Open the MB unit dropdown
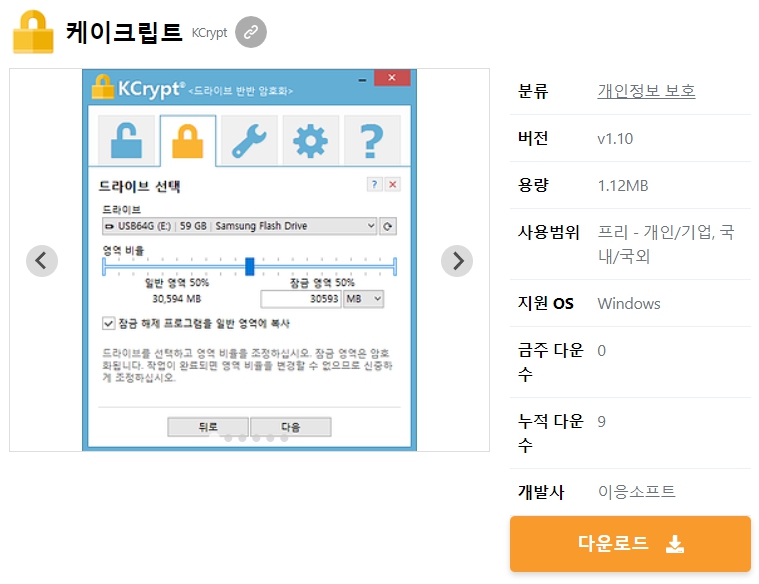The image size is (759, 584). [x=364, y=299]
